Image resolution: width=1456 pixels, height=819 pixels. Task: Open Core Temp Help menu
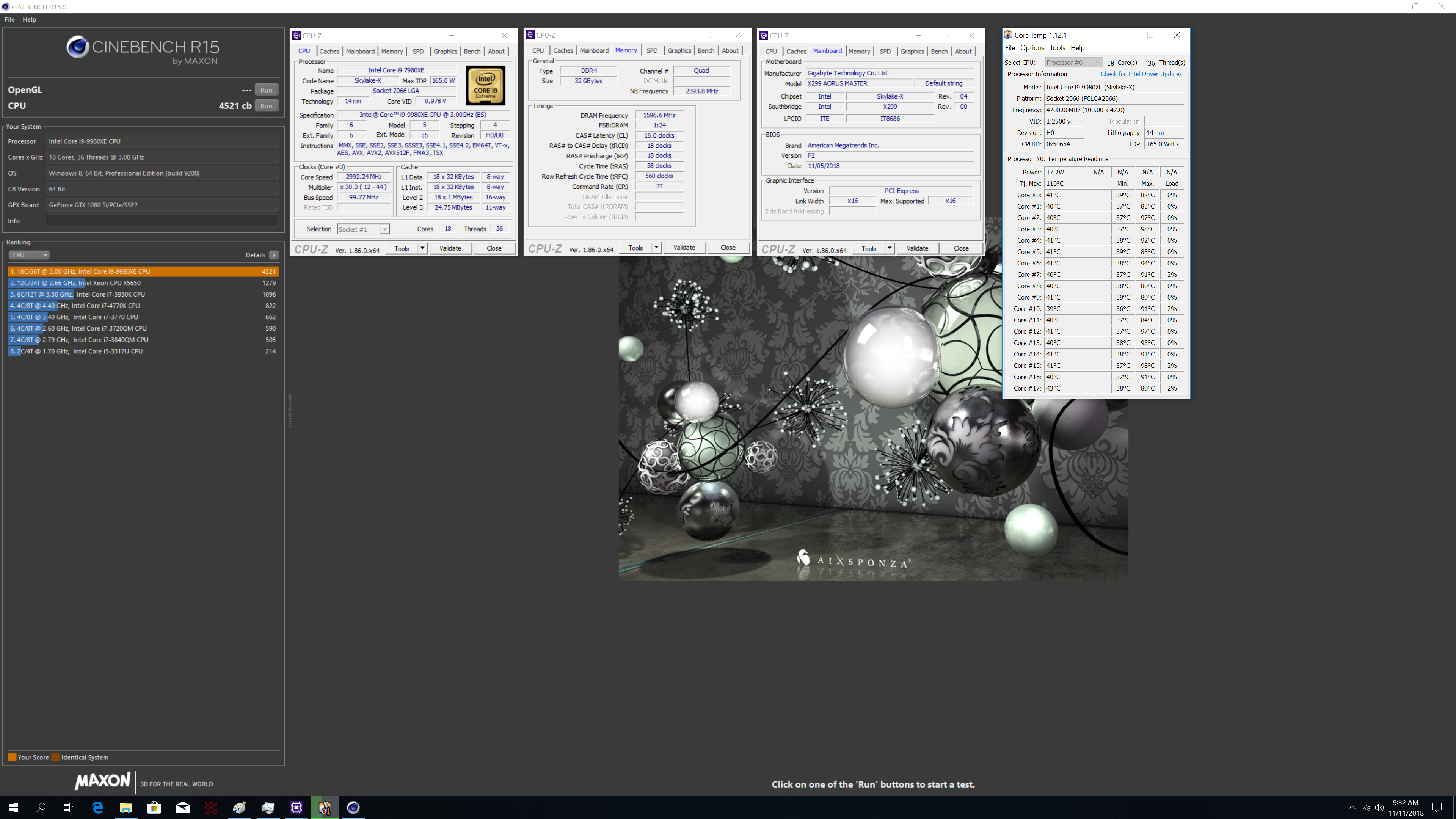click(1077, 47)
